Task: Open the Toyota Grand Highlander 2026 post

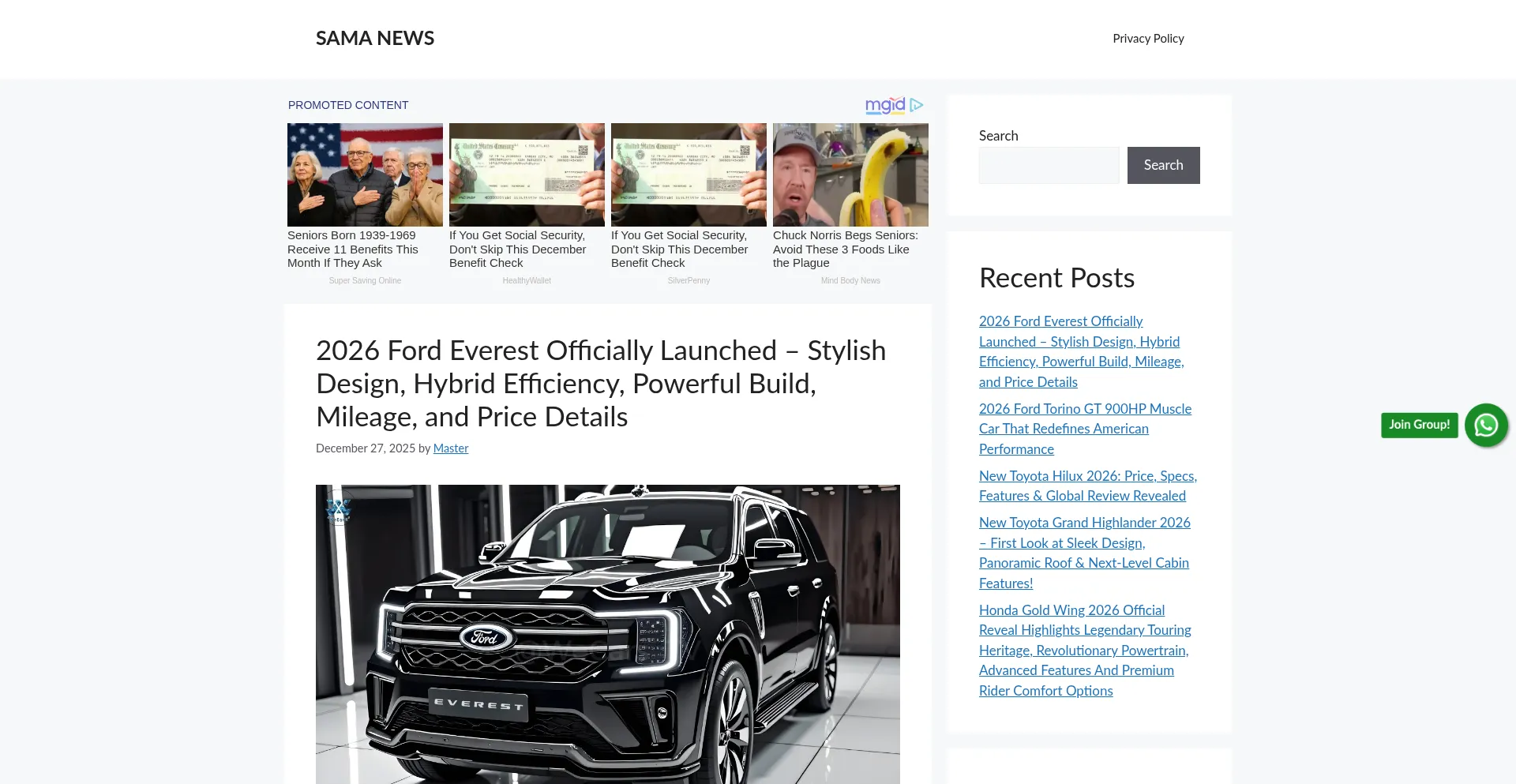Action: 1083,553
